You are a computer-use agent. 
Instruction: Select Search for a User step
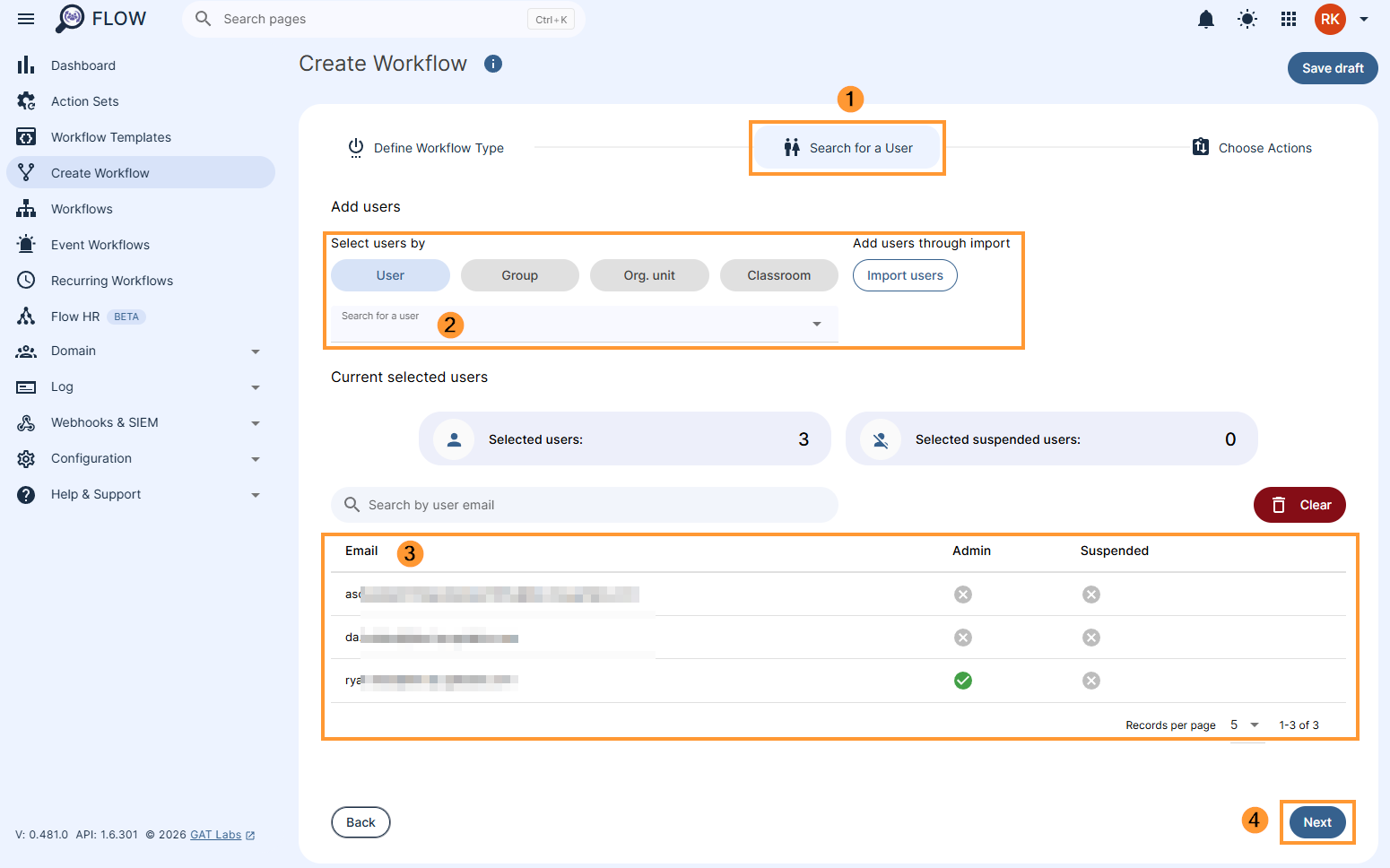(x=847, y=148)
